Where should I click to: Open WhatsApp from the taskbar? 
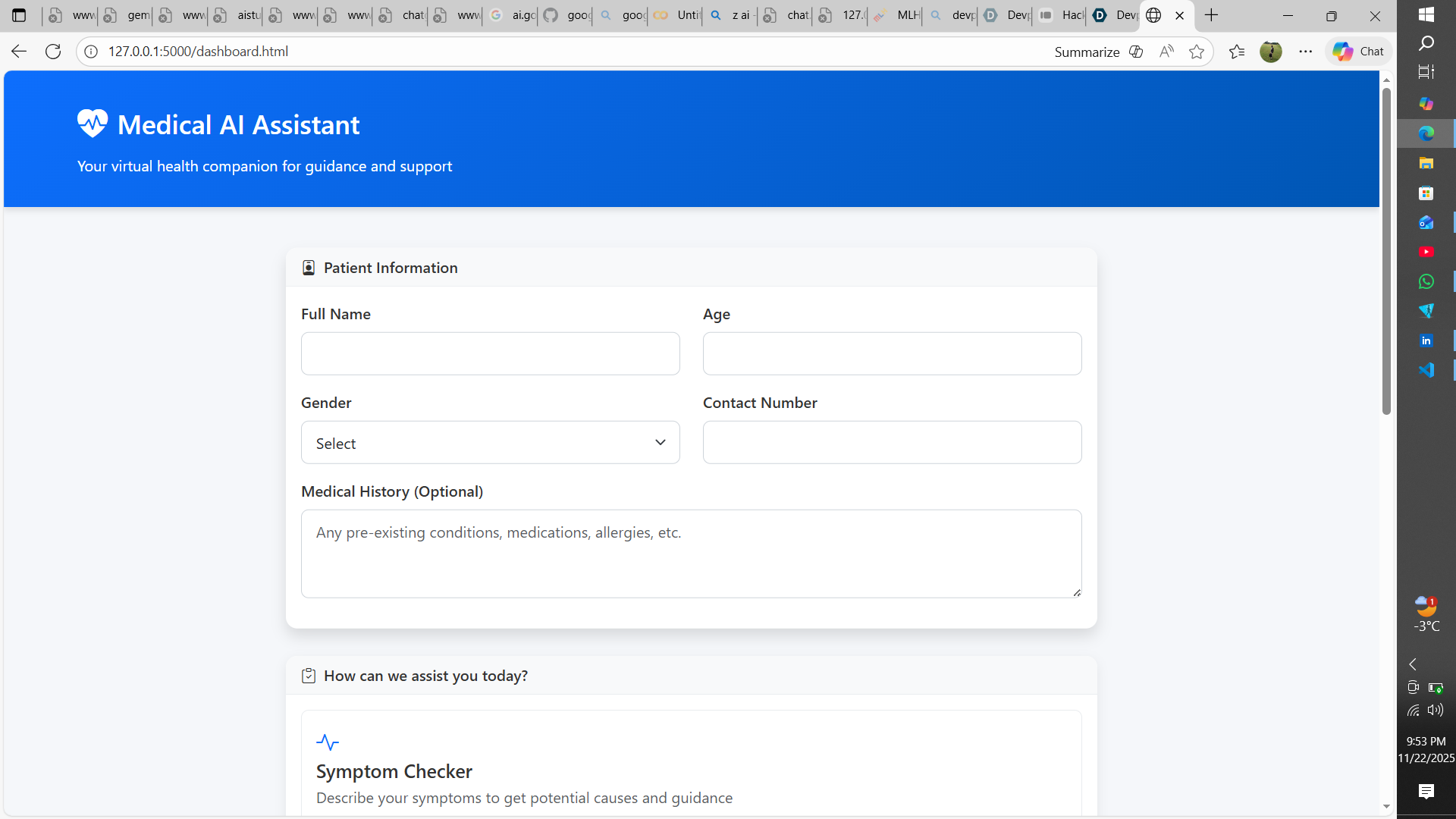[1426, 281]
